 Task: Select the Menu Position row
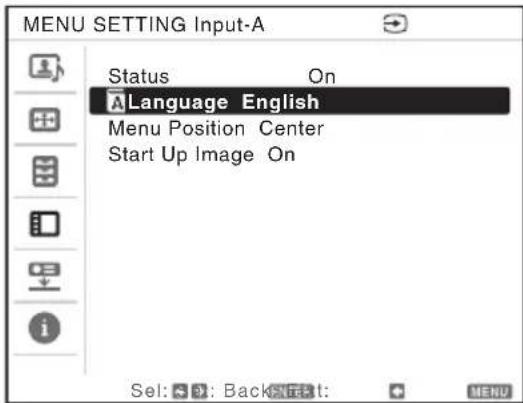(300, 128)
